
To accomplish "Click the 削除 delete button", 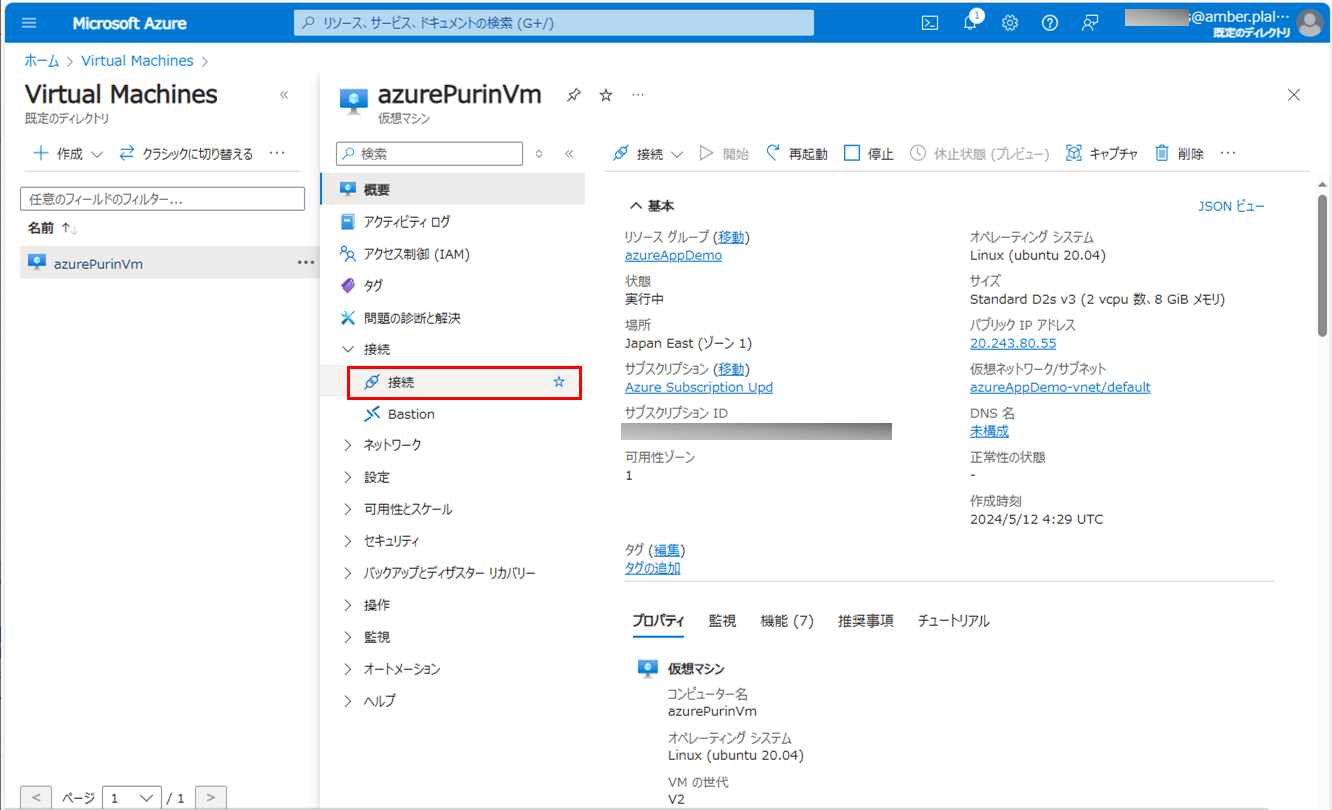I will (x=1179, y=154).
